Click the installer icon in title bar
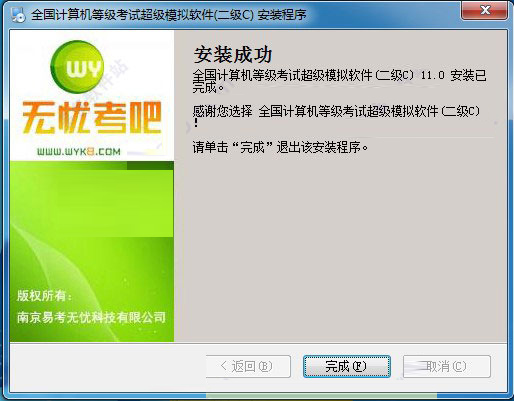The image size is (514, 401). [x=18, y=15]
